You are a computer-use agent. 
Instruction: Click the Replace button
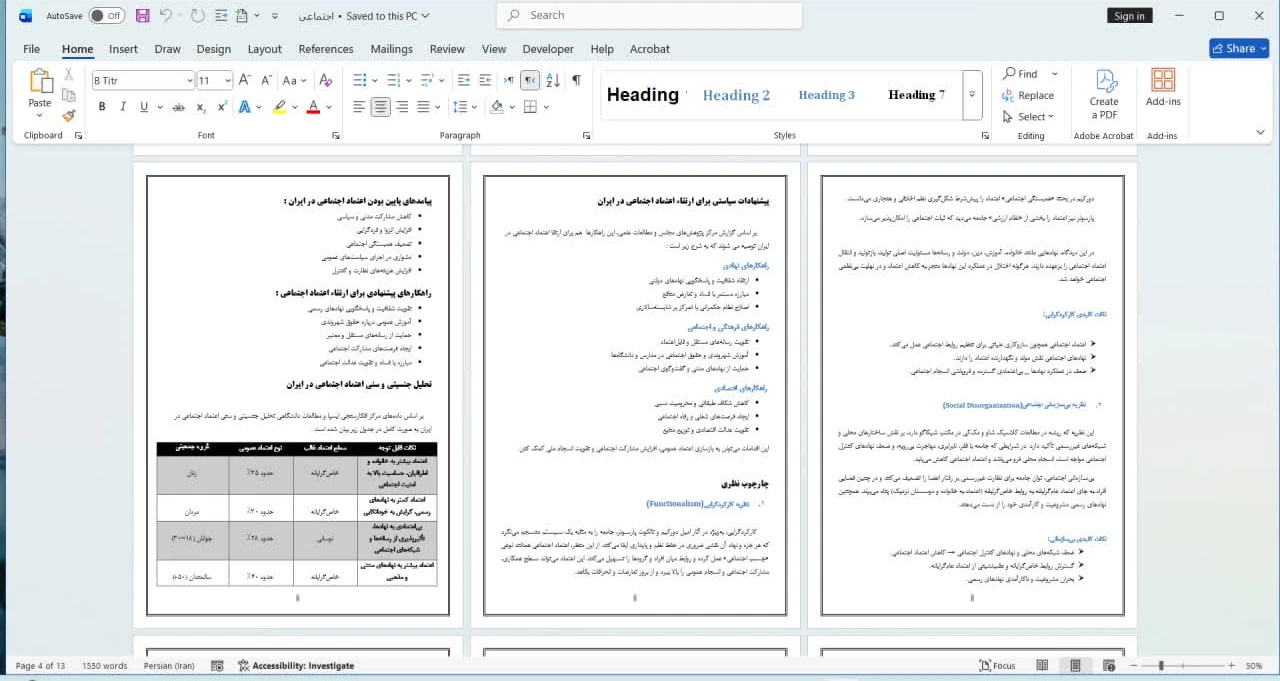(x=1028, y=95)
